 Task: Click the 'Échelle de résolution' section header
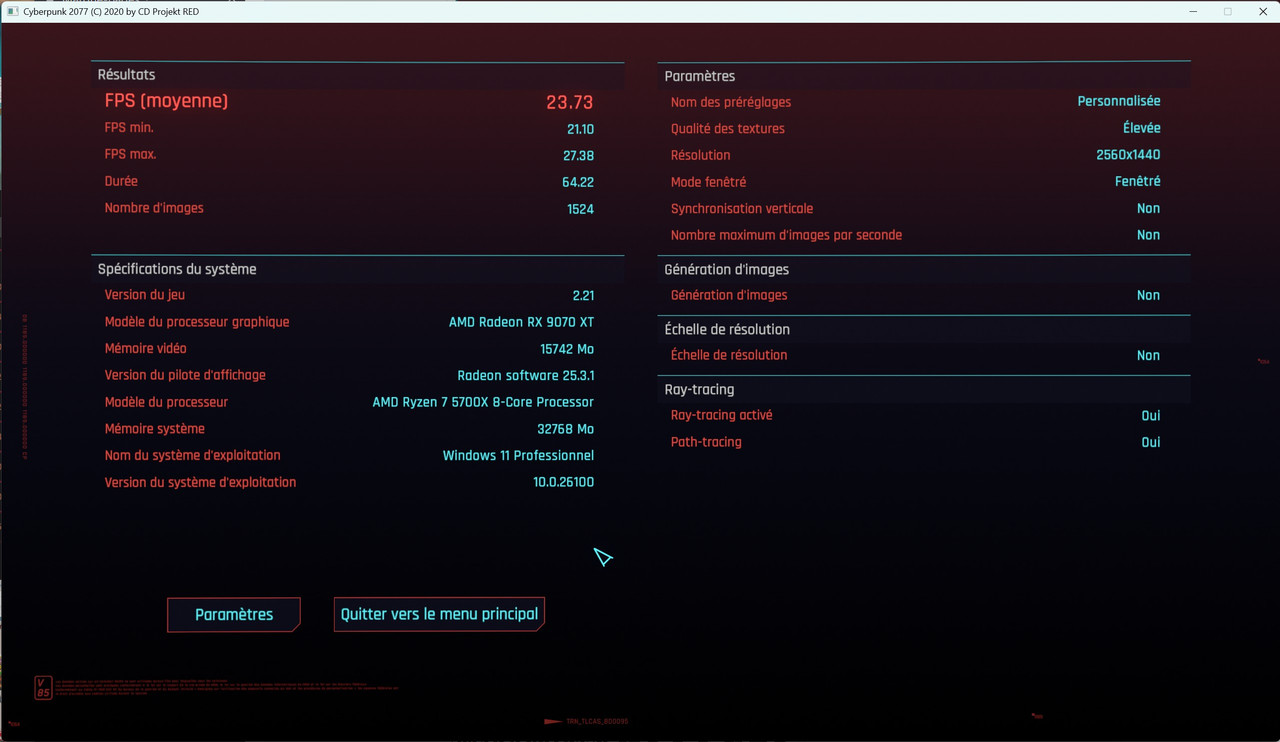click(727, 329)
